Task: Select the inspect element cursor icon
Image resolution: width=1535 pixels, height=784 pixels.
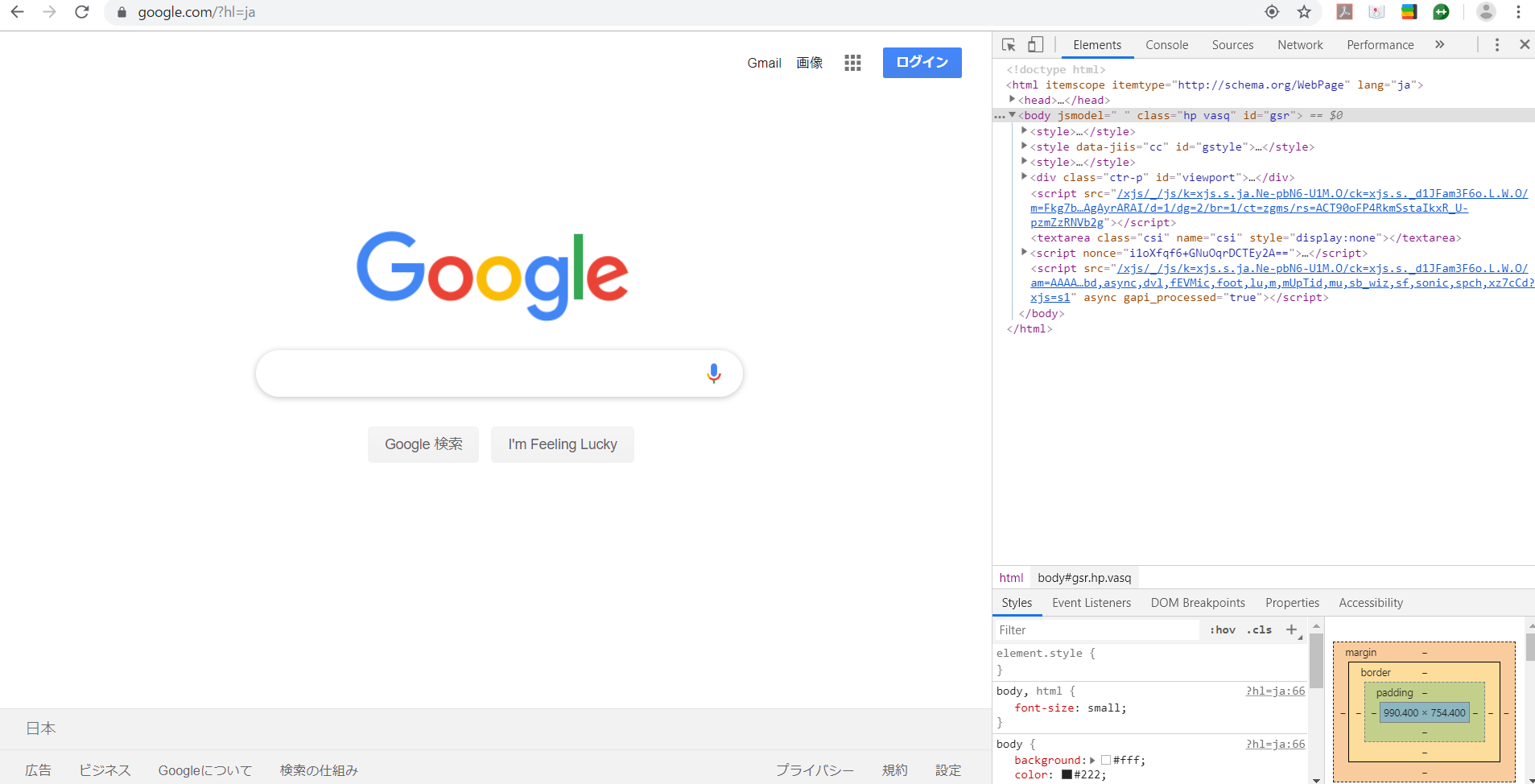Action: [x=1009, y=44]
